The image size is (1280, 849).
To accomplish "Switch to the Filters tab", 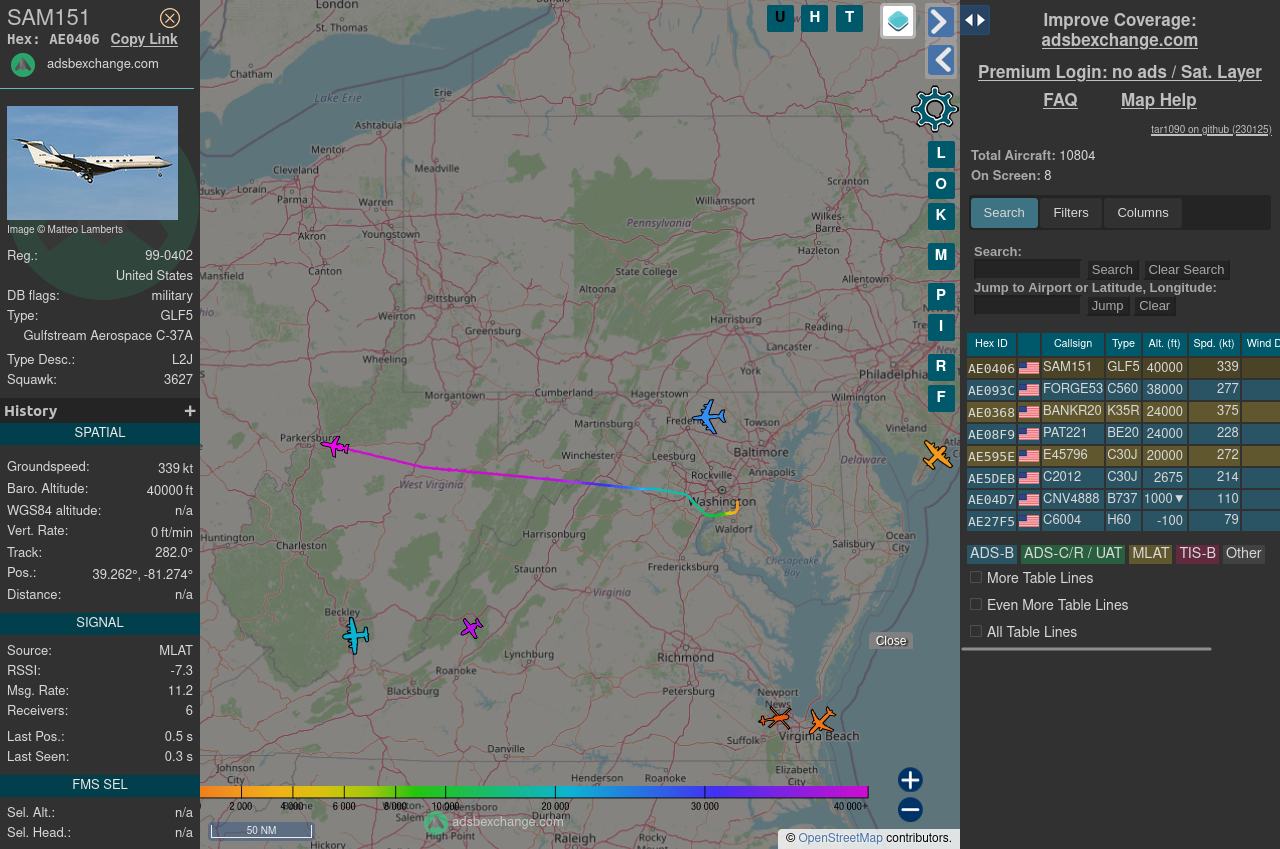I will [1071, 213].
